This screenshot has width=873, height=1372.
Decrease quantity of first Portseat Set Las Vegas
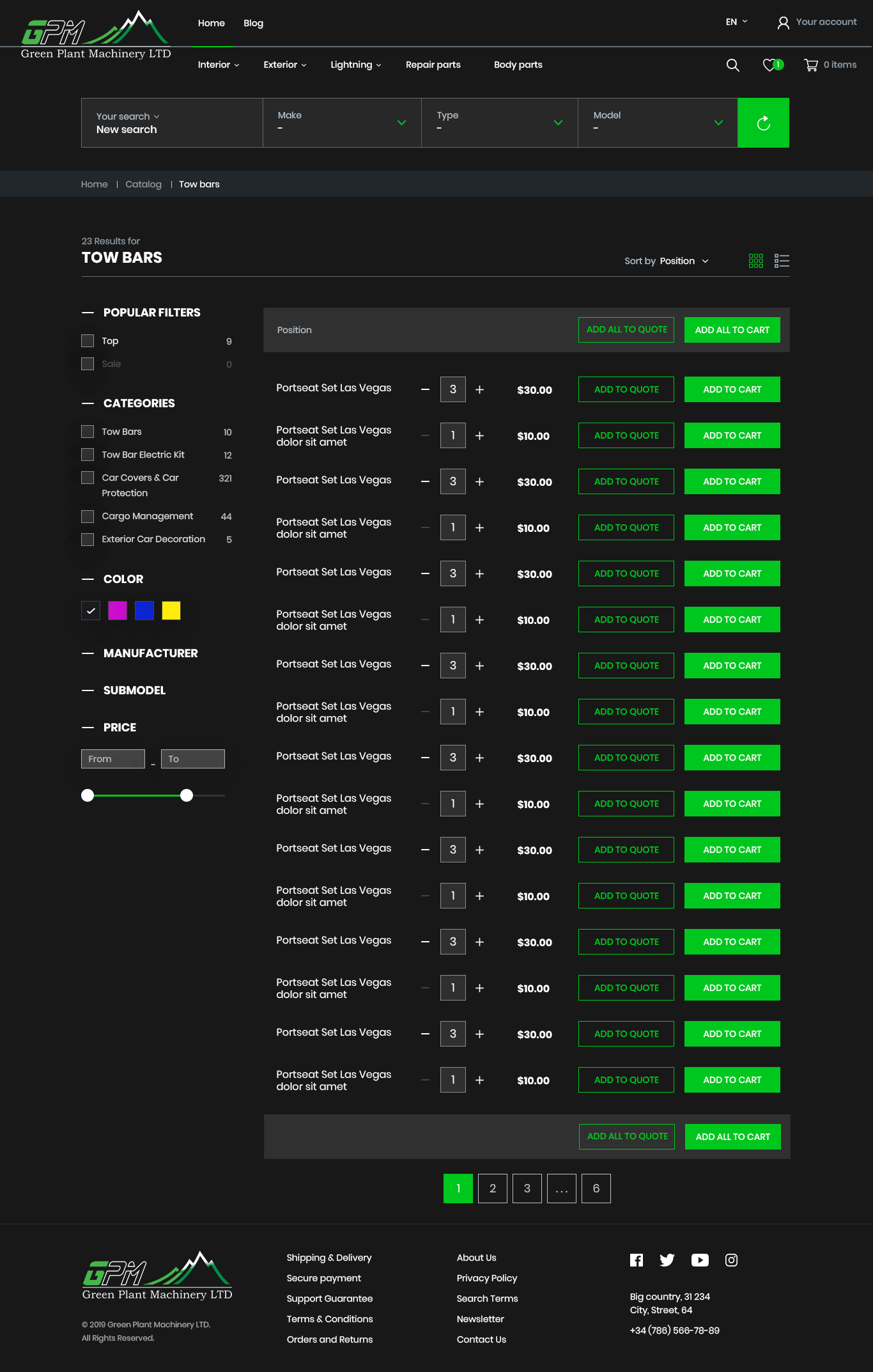tap(425, 389)
